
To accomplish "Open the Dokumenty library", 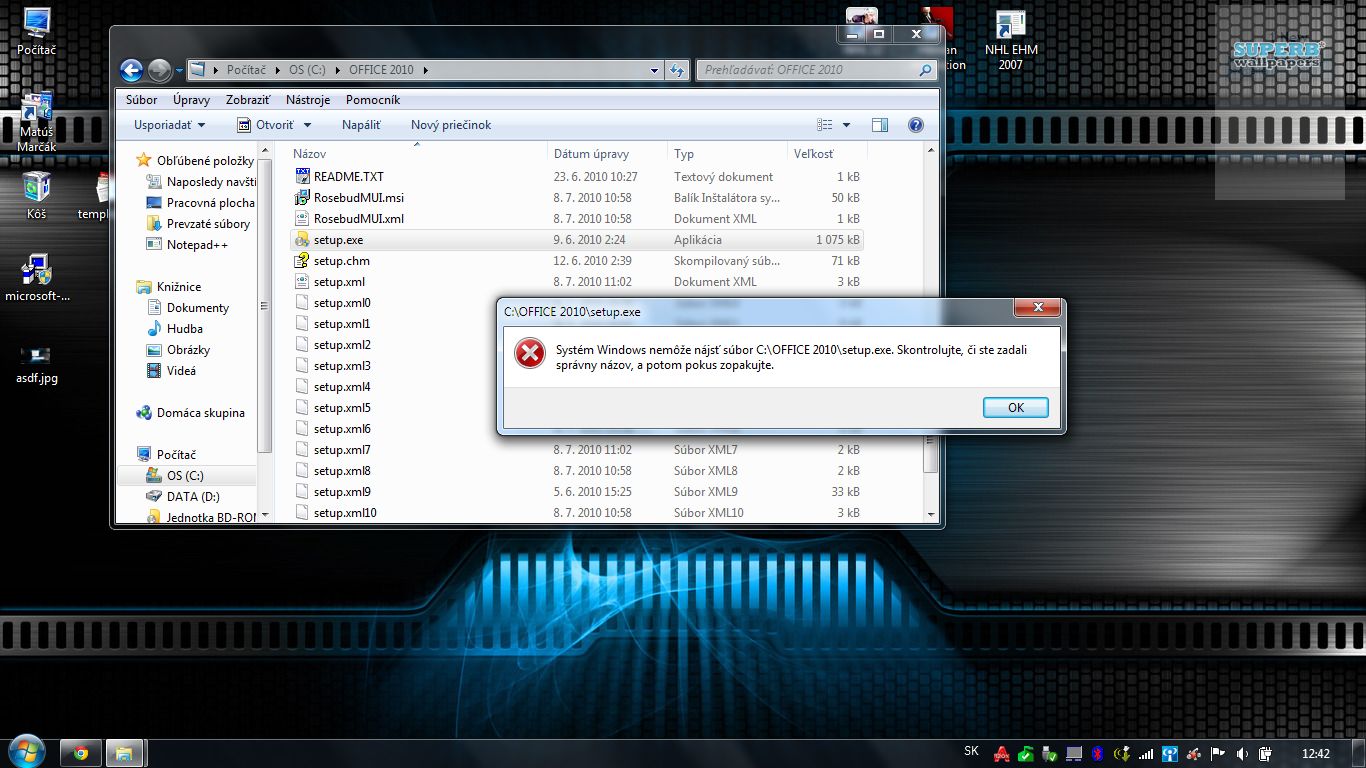I will [197, 308].
